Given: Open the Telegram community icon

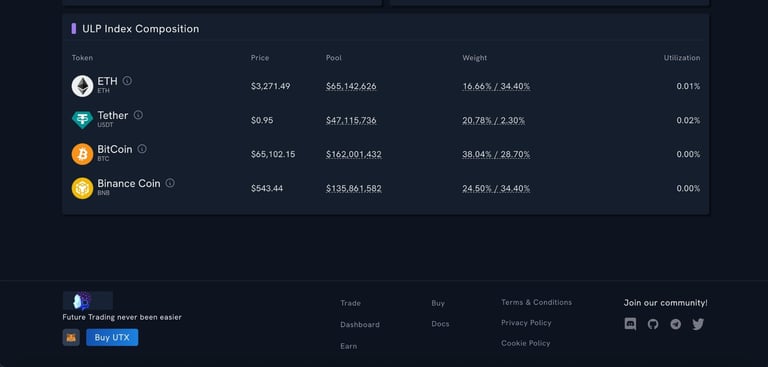Looking at the screenshot, I should coord(675,324).
